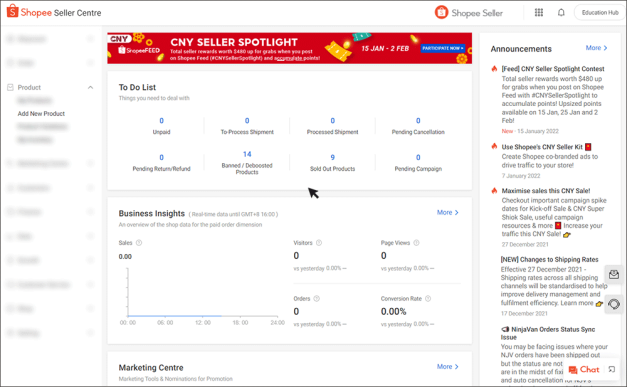Click Participate Now on the banner
Viewport: 628px width, 388px height.
pos(443,48)
